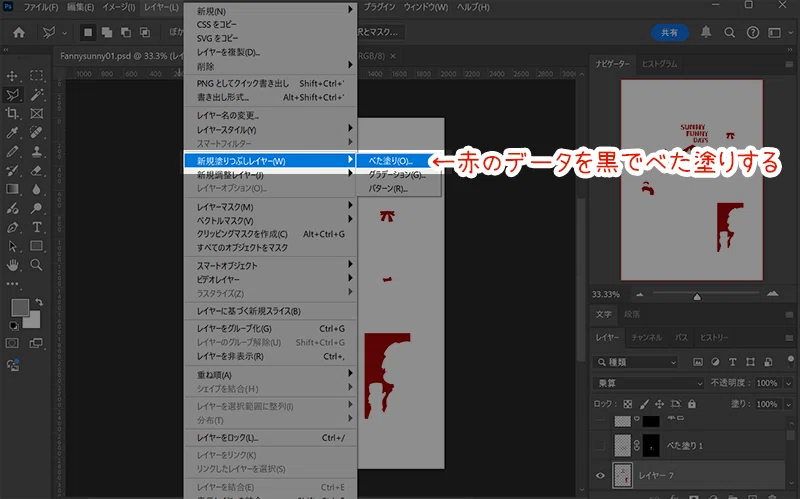The image size is (800, 499).
Task: Open the workspace switcher dropdown arrow
Action: (x=790, y=33)
